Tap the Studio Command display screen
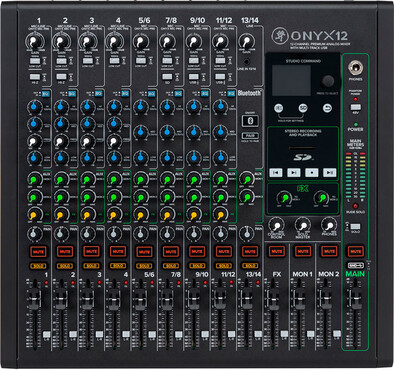 [x=291, y=80]
